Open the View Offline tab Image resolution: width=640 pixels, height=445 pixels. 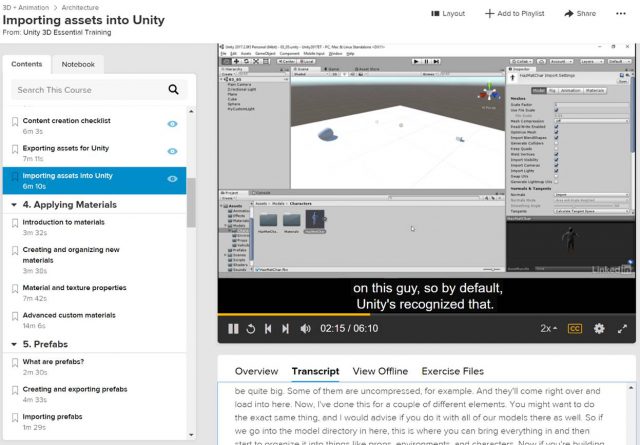point(380,371)
